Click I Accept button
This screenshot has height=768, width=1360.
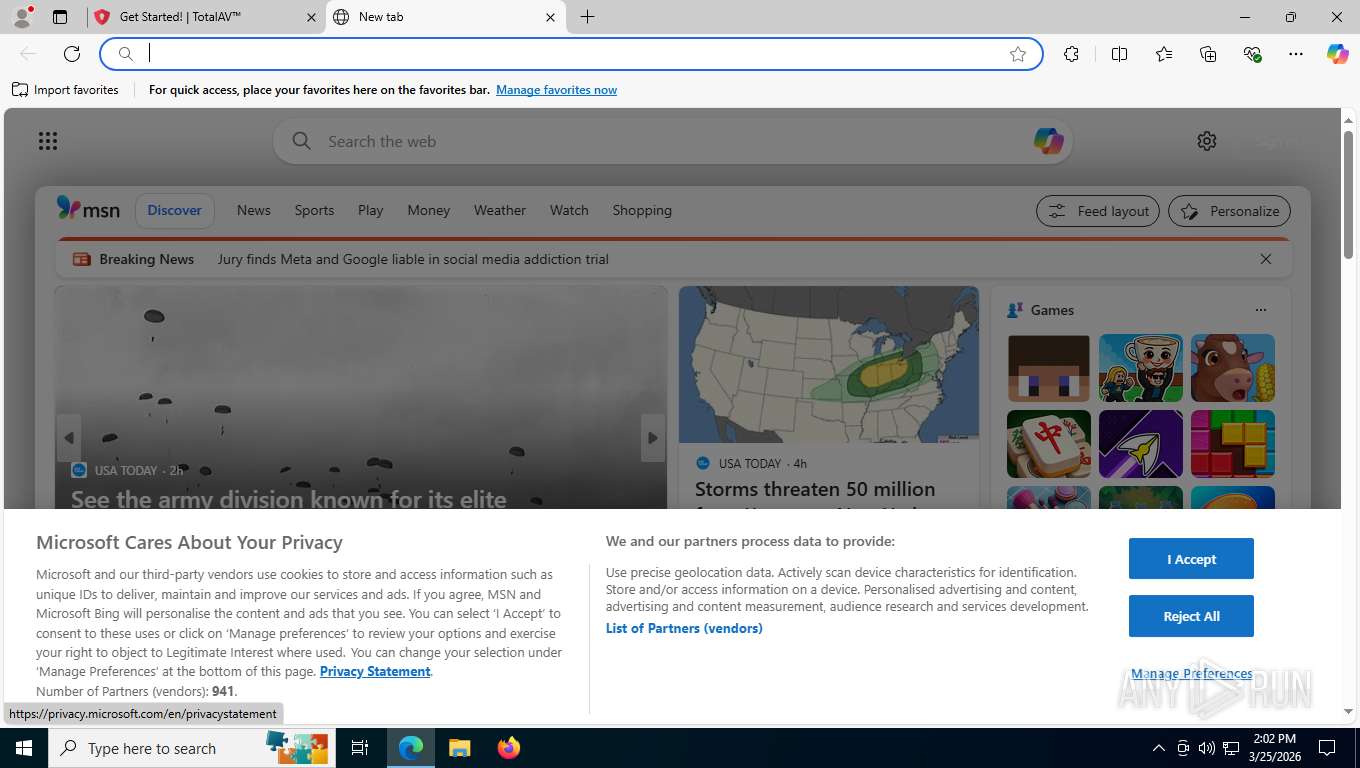pos(1191,559)
